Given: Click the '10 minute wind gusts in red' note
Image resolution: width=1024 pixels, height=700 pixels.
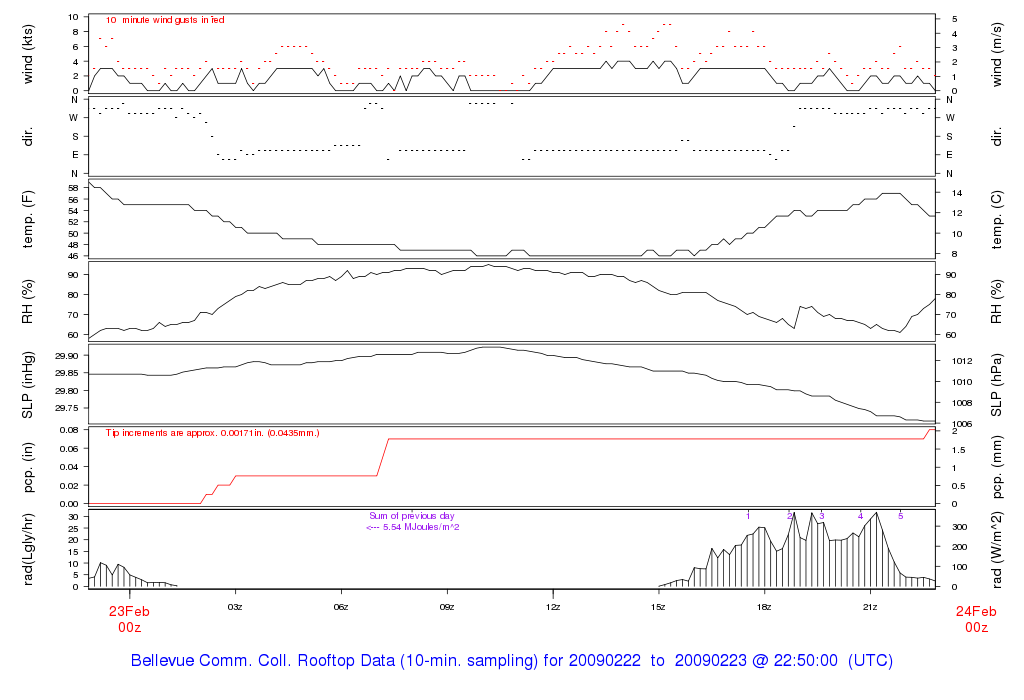Looking at the screenshot, I should (165, 20).
